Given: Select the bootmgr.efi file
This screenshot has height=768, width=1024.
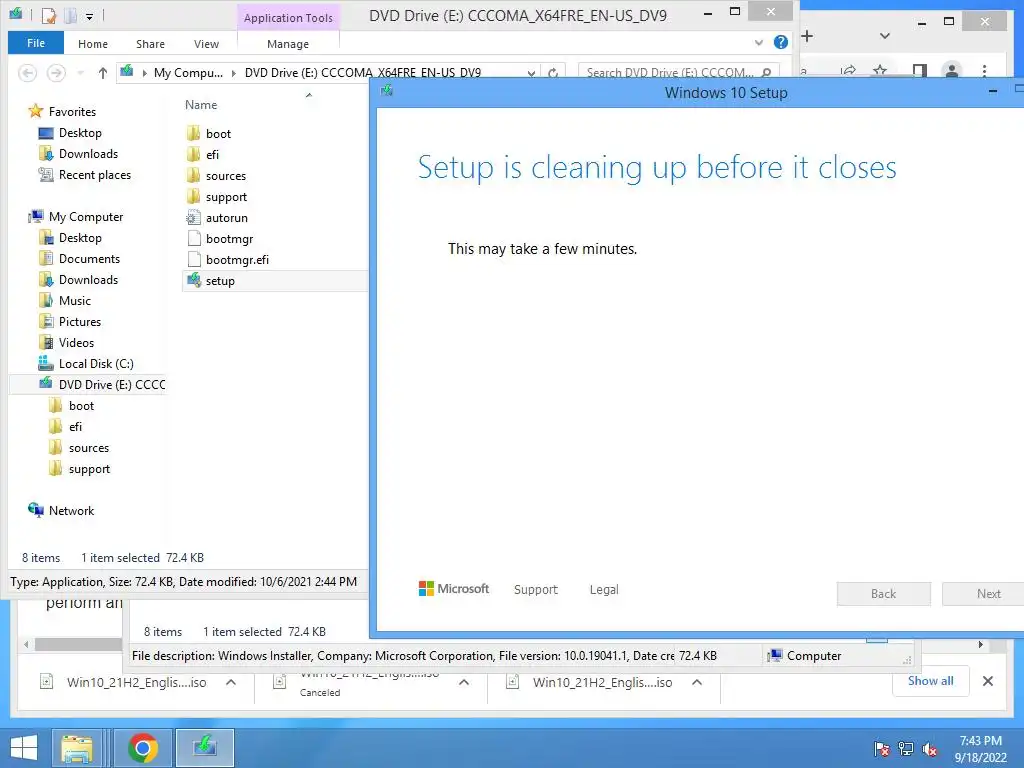Looking at the screenshot, I should 237,260.
